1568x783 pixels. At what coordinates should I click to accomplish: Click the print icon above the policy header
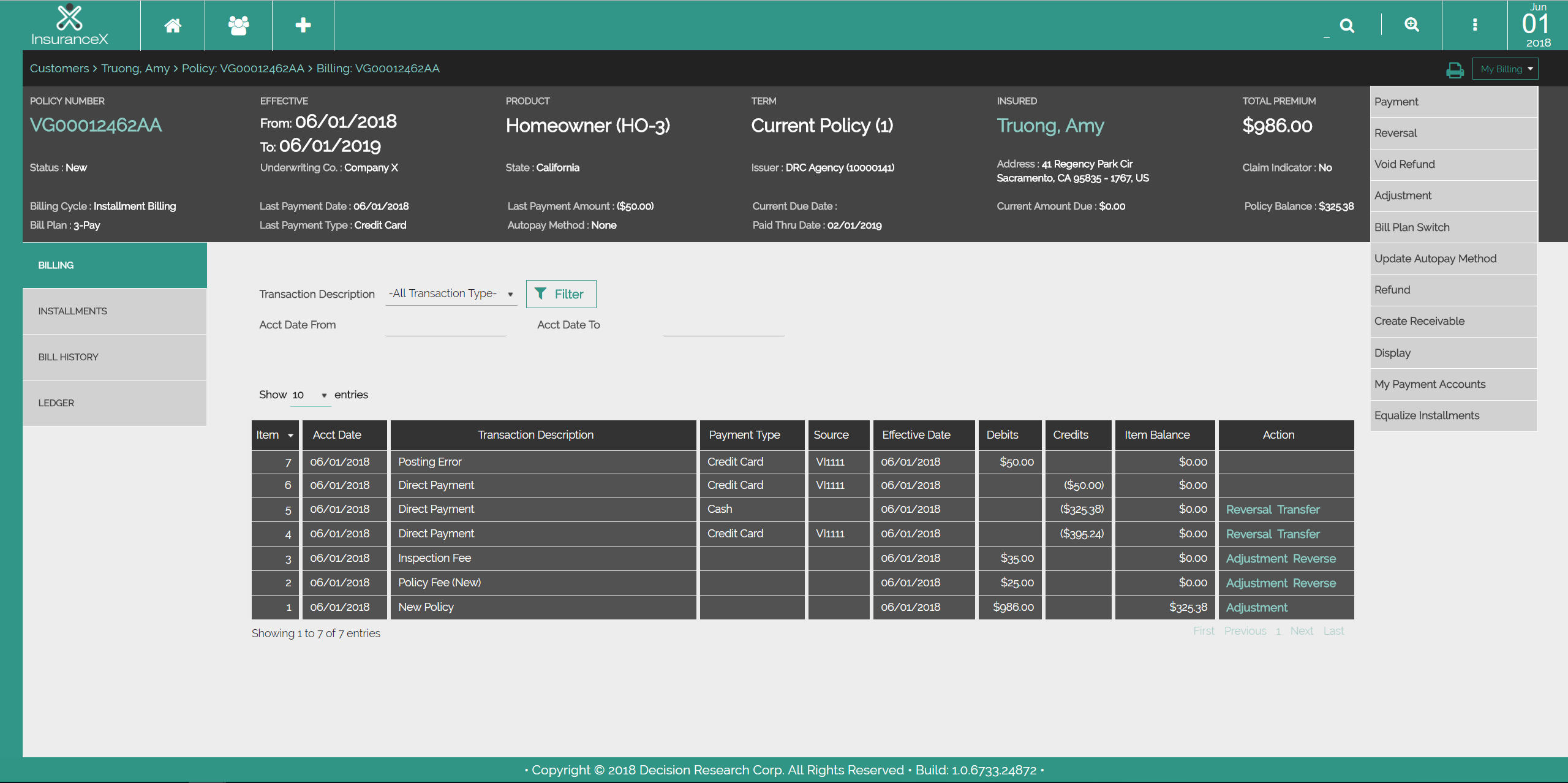click(1455, 69)
